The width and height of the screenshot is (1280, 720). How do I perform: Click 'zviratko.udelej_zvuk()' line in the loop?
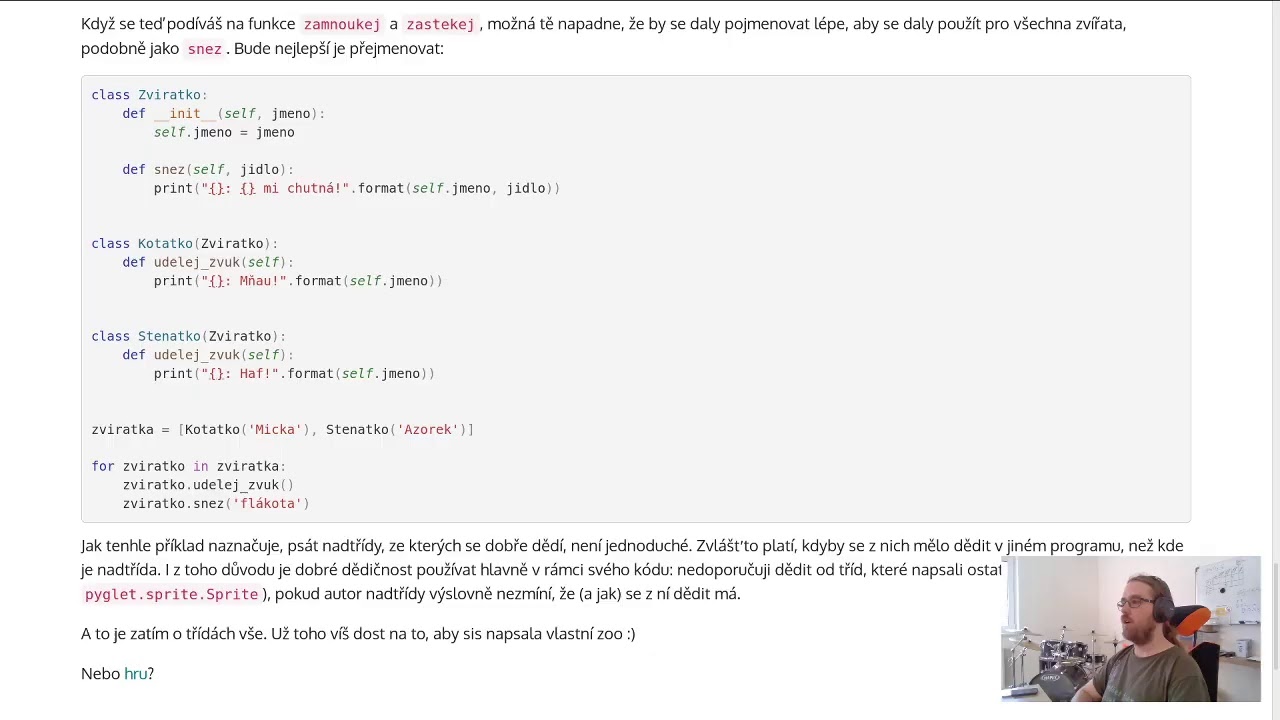click(208, 485)
